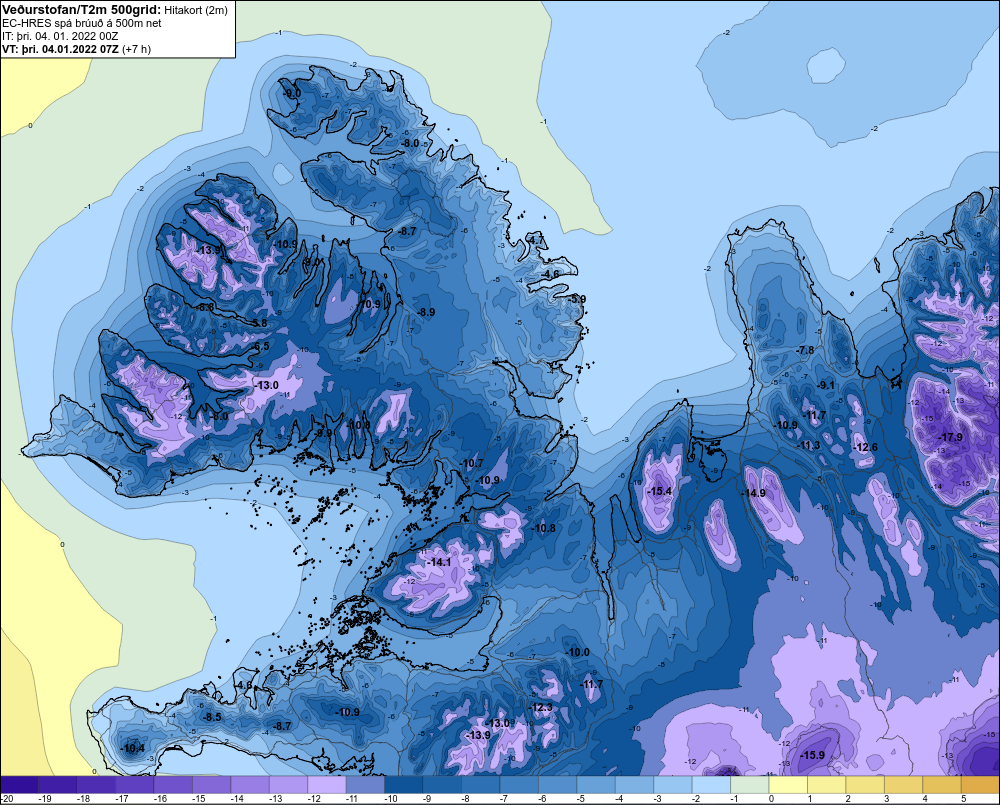Click the -12.6 temperature label

[x=865, y=447]
